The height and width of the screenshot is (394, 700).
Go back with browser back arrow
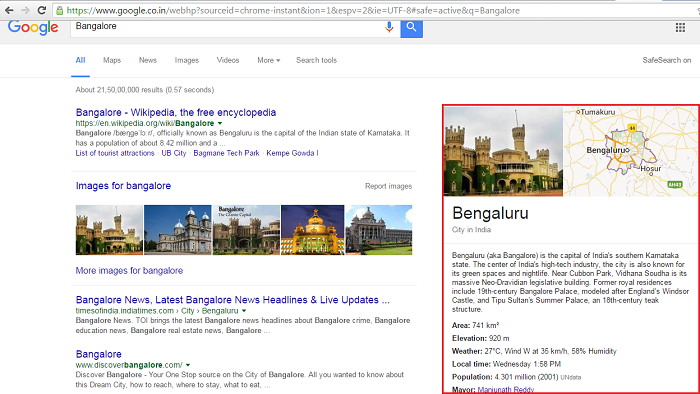(x=9, y=10)
